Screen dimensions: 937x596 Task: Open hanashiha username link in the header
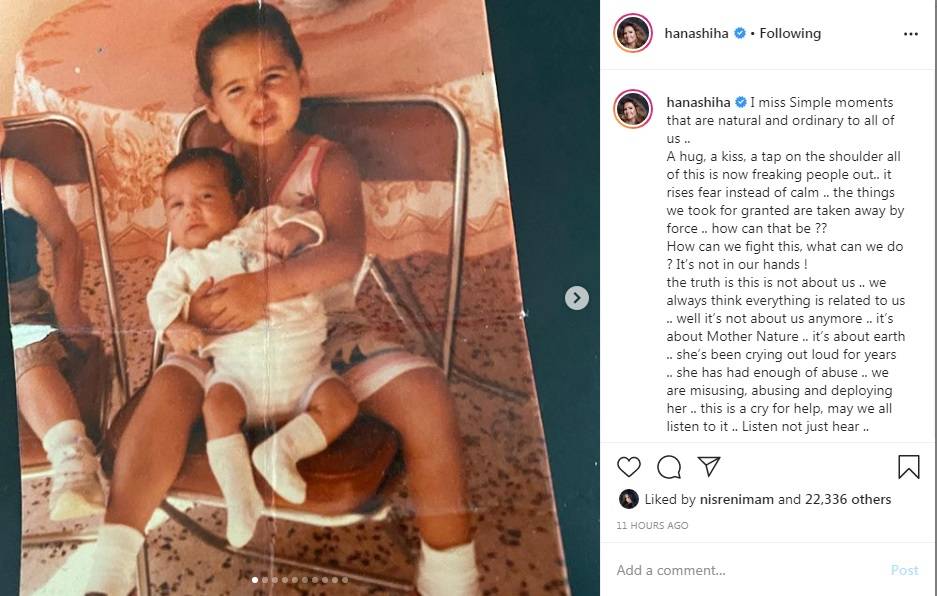696,33
